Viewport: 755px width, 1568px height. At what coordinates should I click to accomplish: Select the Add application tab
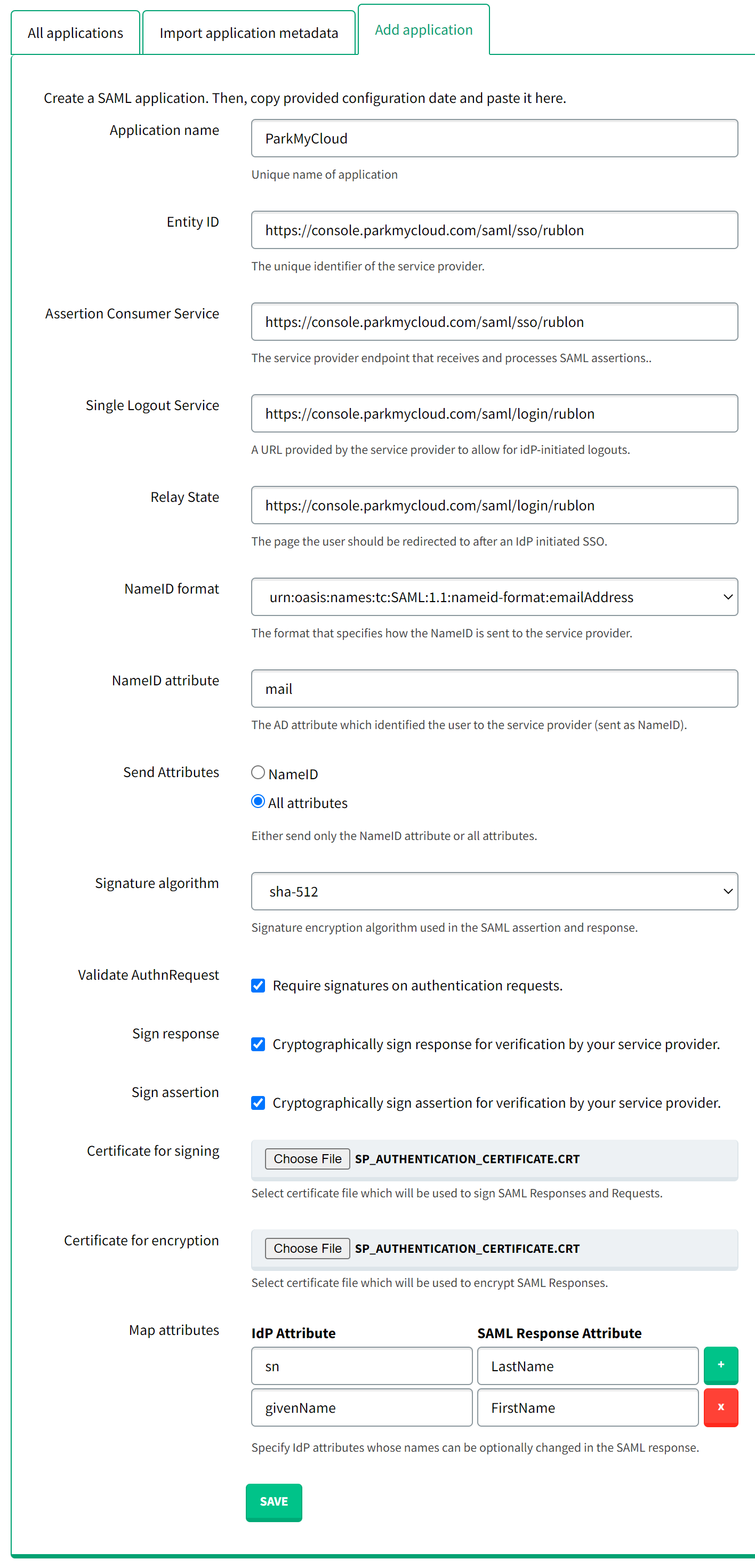423,30
